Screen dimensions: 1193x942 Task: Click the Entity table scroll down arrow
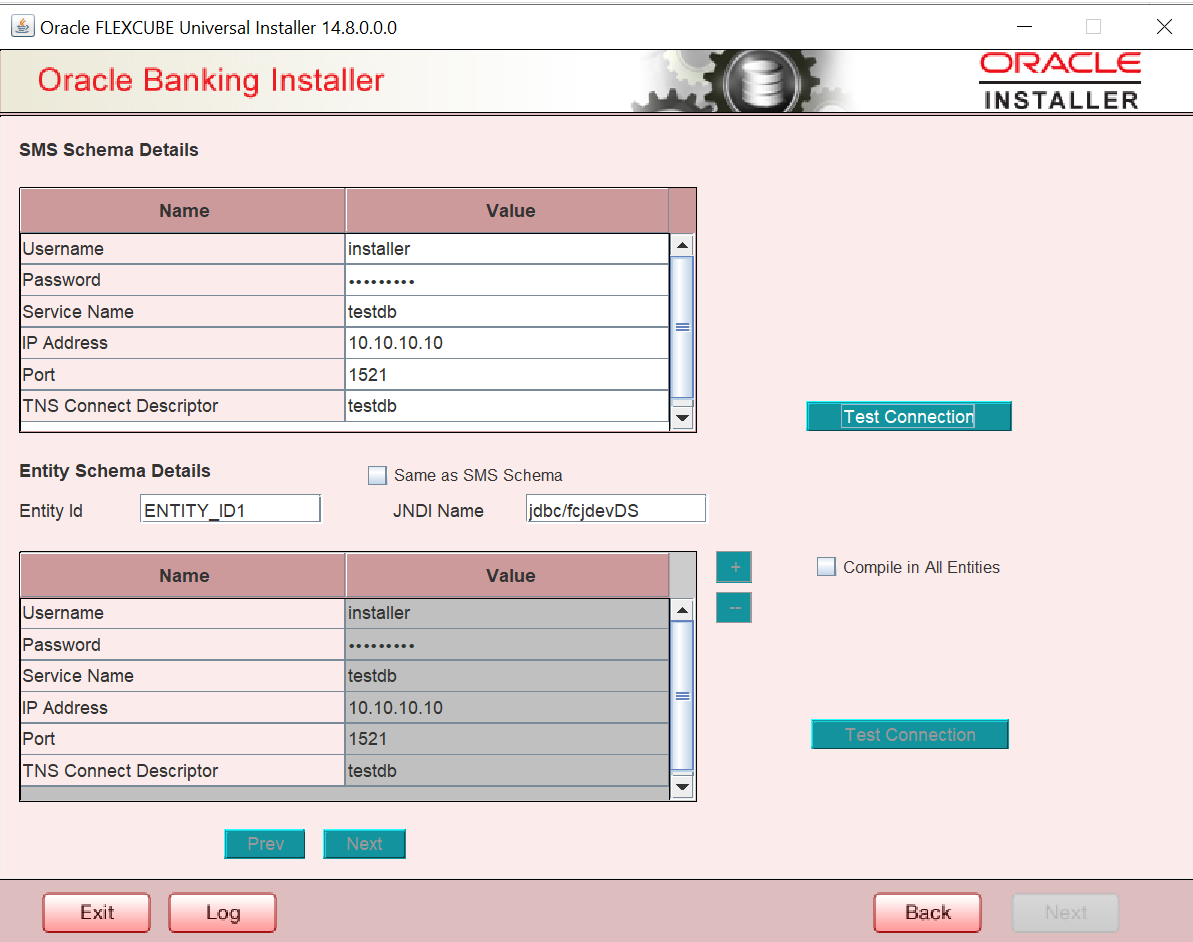[x=682, y=787]
